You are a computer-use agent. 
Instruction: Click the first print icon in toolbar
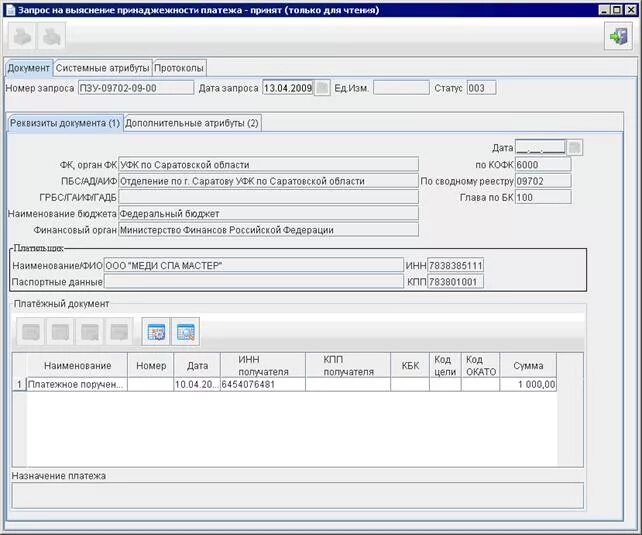[x=22, y=37]
